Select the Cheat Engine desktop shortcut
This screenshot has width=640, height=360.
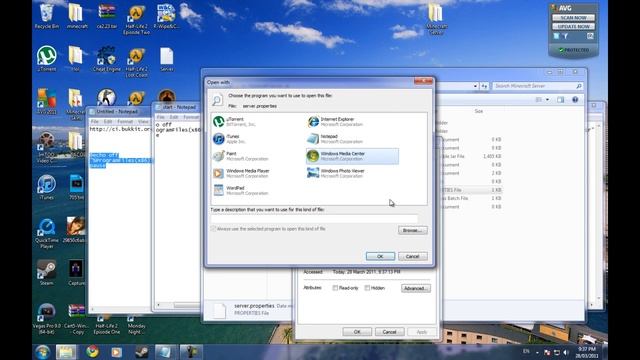pyautogui.click(x=106, y=59)
